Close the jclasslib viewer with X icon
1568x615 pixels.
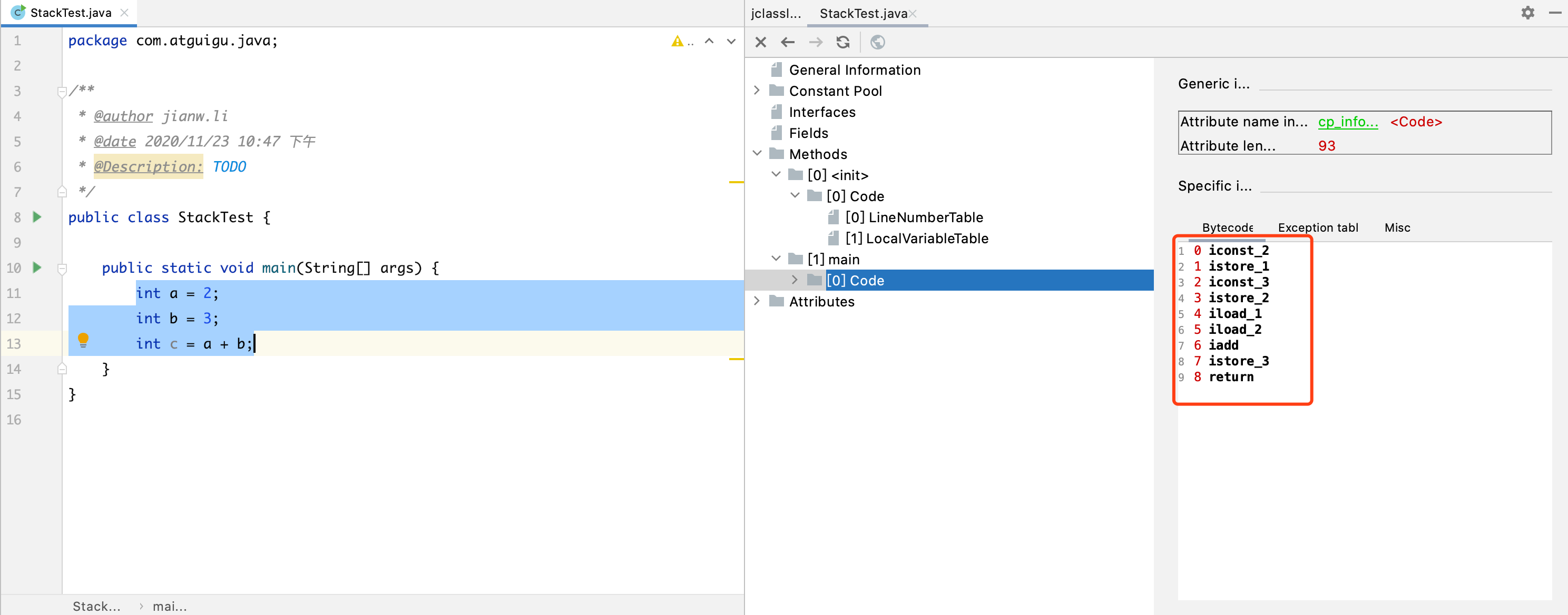(761, 42)
